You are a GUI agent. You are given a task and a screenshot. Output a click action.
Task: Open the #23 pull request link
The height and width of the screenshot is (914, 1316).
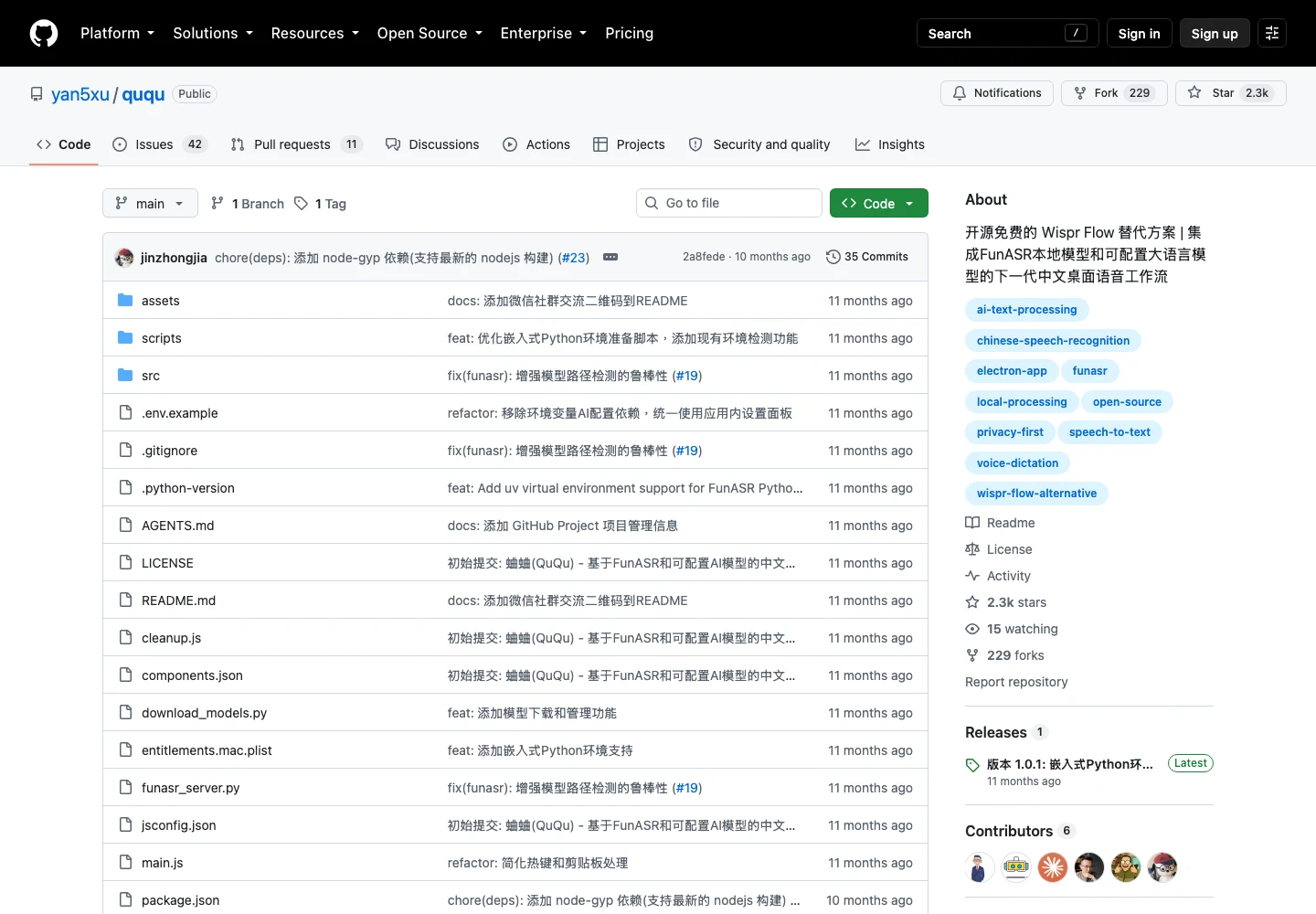point(574,258)
